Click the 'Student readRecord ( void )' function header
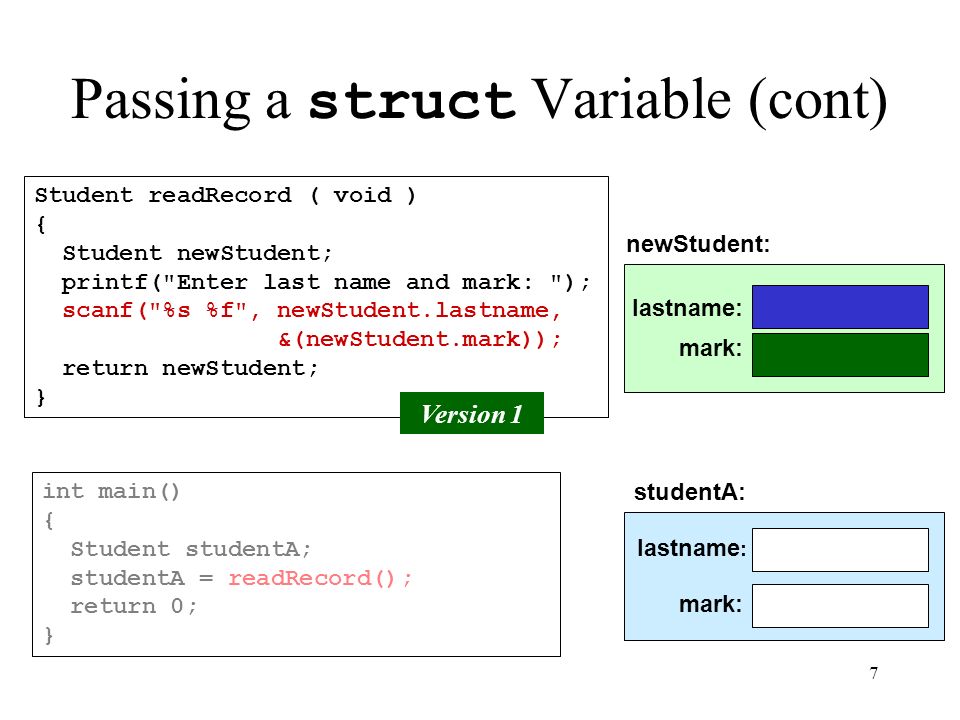 click(x=225, y=195)
